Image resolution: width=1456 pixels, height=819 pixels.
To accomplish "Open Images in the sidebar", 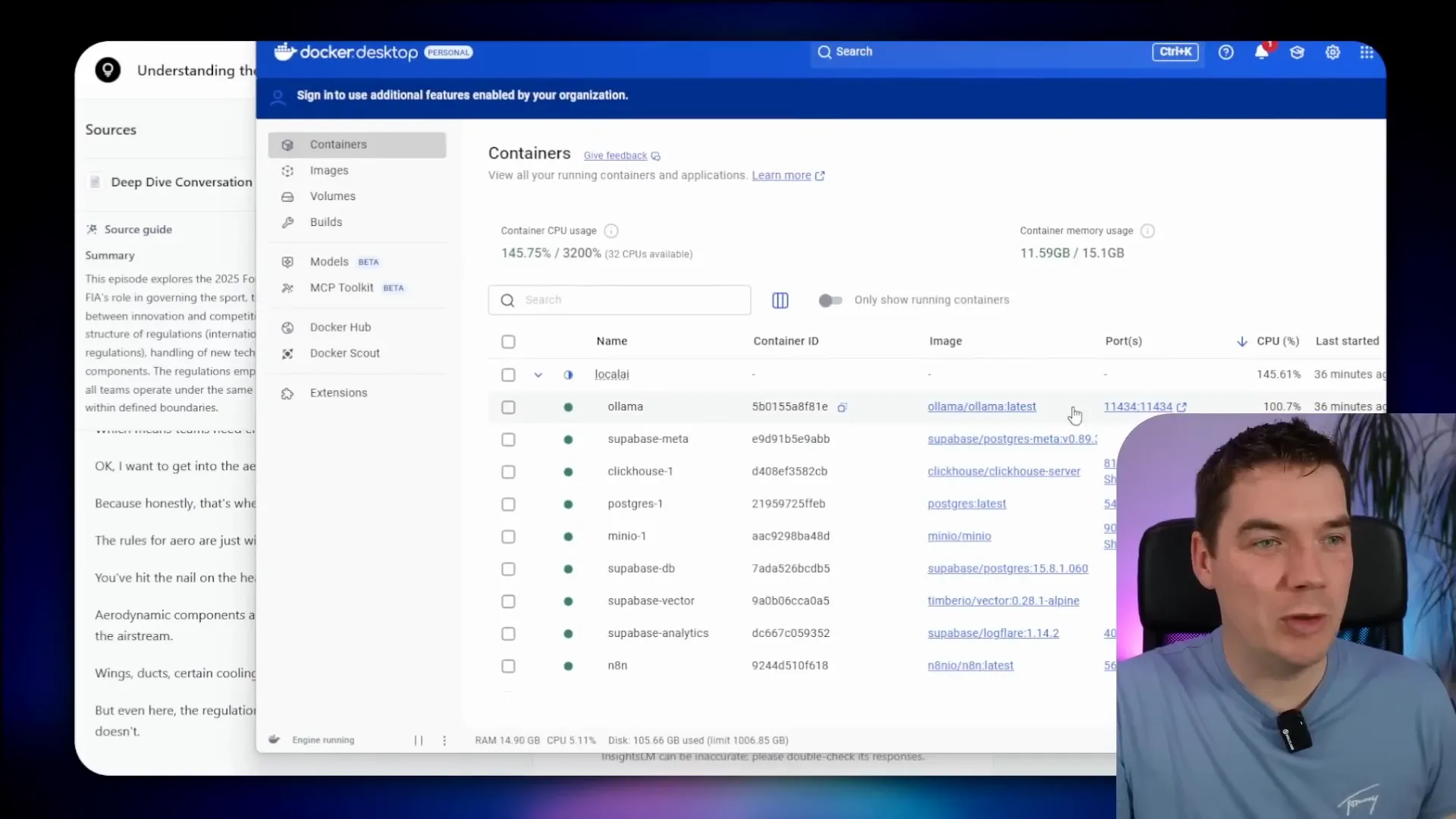I will click(357, 171).
